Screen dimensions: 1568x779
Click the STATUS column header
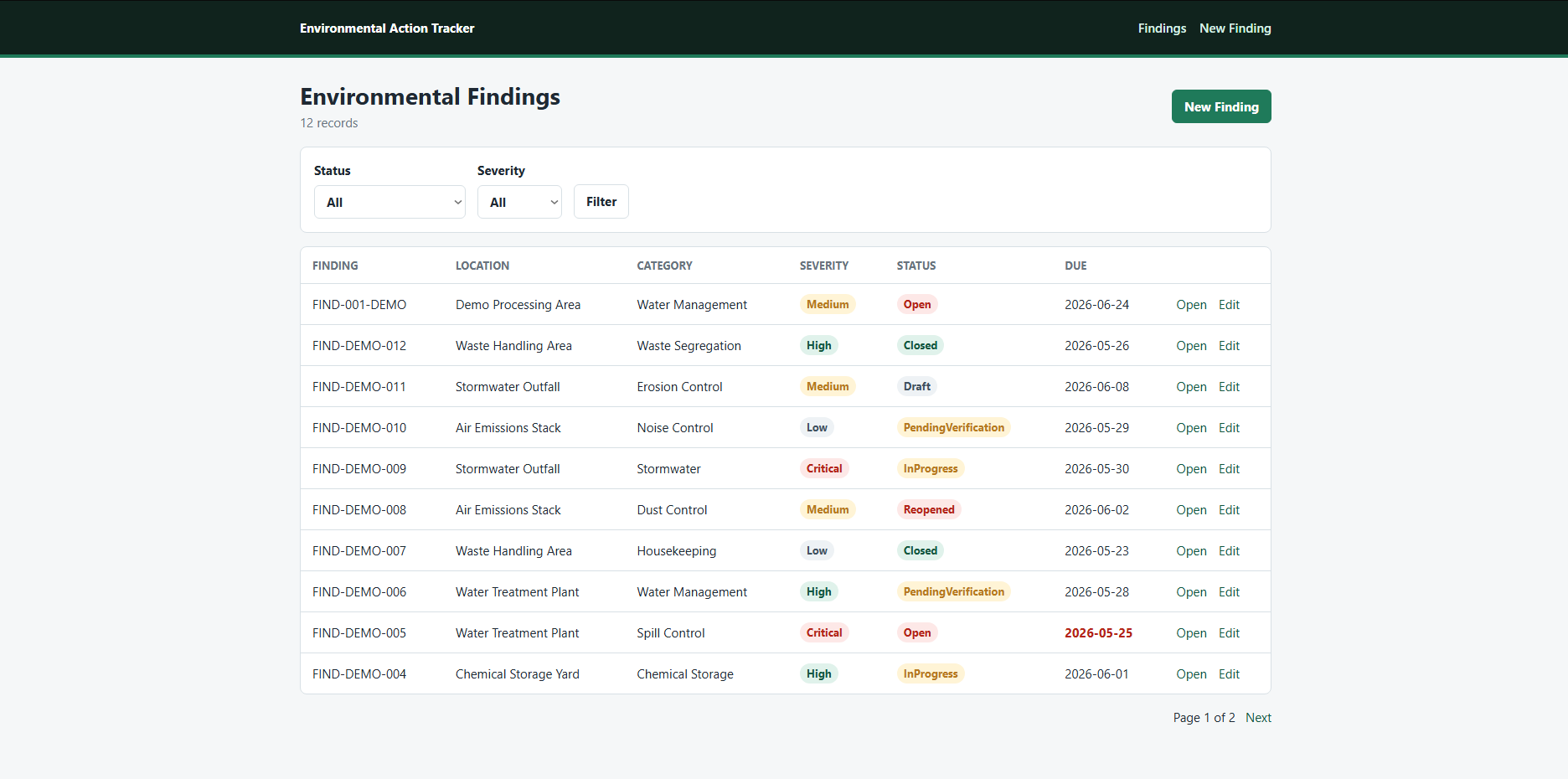[x=916, y=266]
